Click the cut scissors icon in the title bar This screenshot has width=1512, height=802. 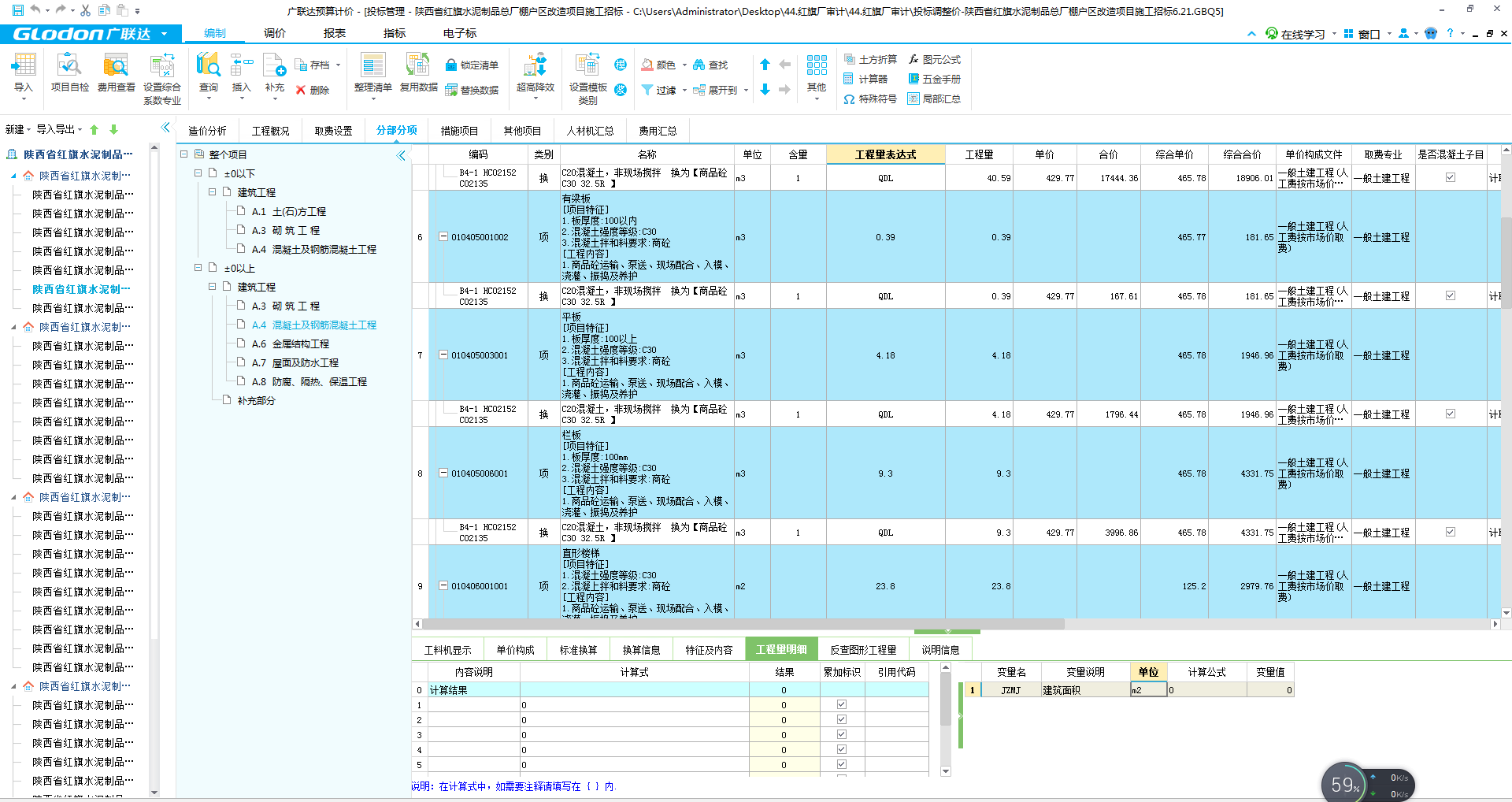[x=85, y=10]
